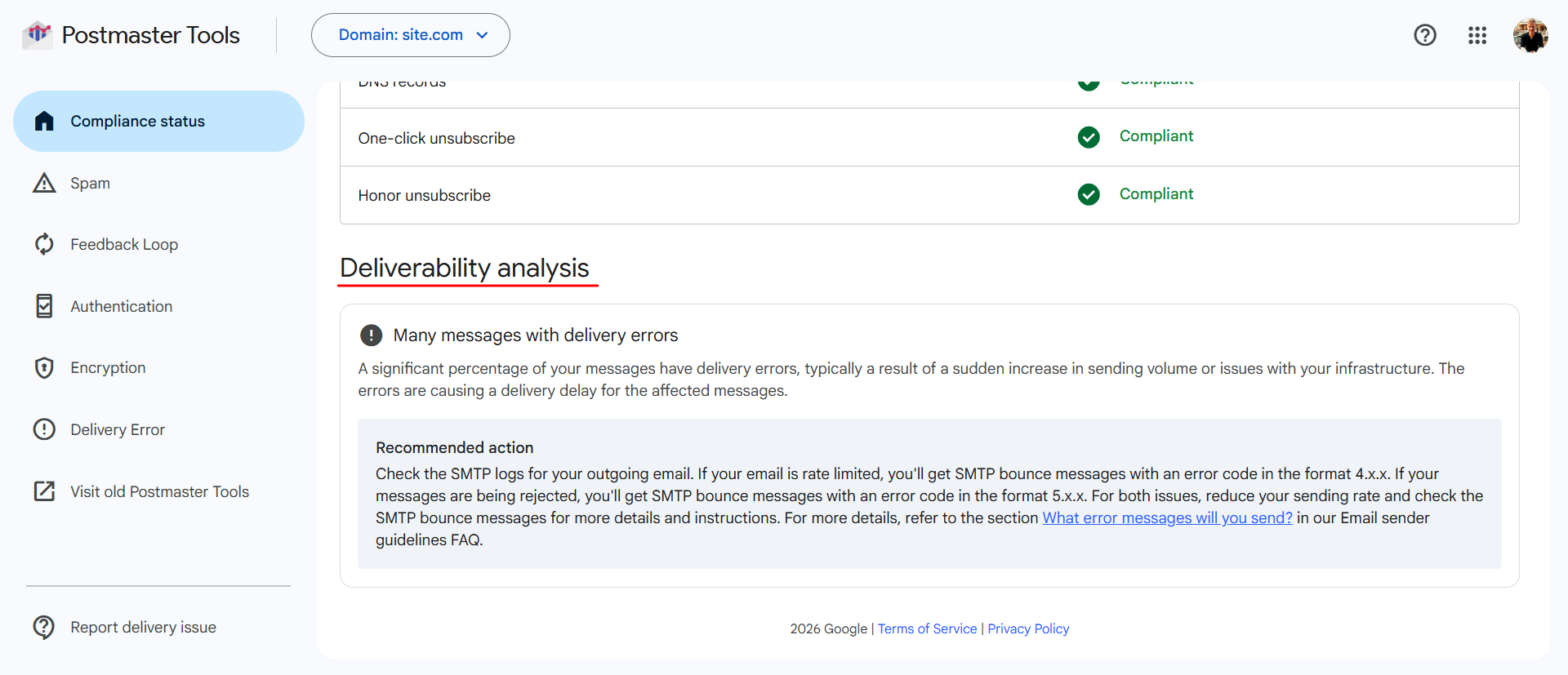The height and width of the screenshot is (675, 1568).
Task: Click the Spam warning triangle icon
Action: point(44,183)
